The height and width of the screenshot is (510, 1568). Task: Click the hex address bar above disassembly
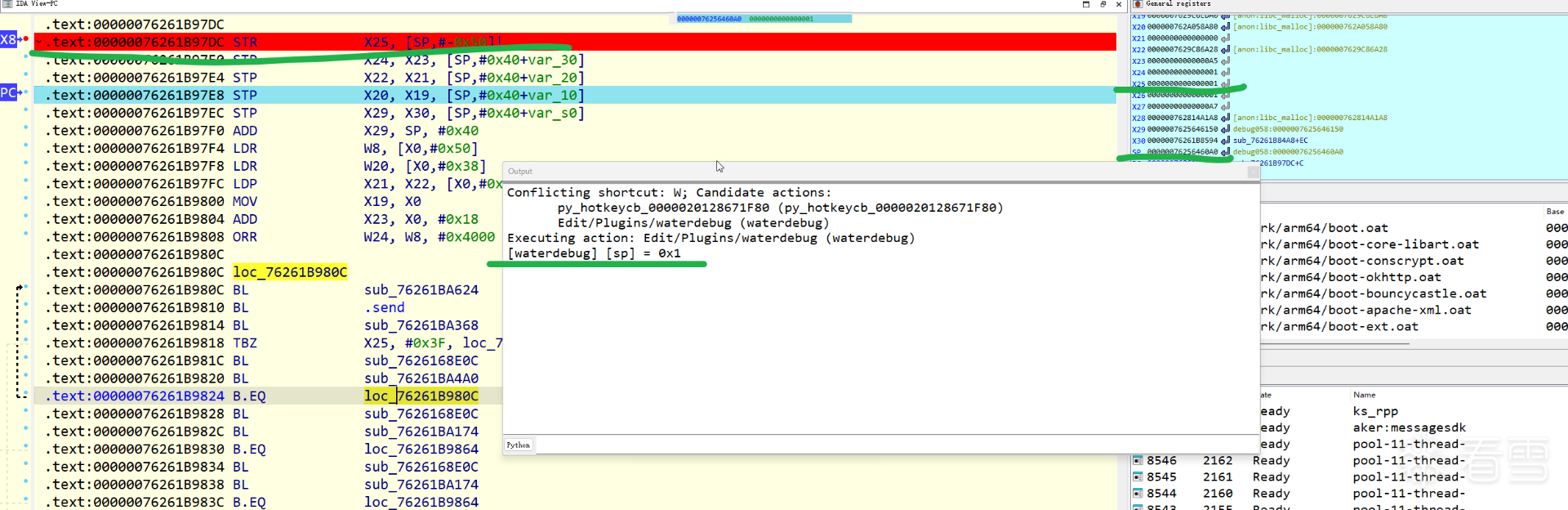pos(764,19)
